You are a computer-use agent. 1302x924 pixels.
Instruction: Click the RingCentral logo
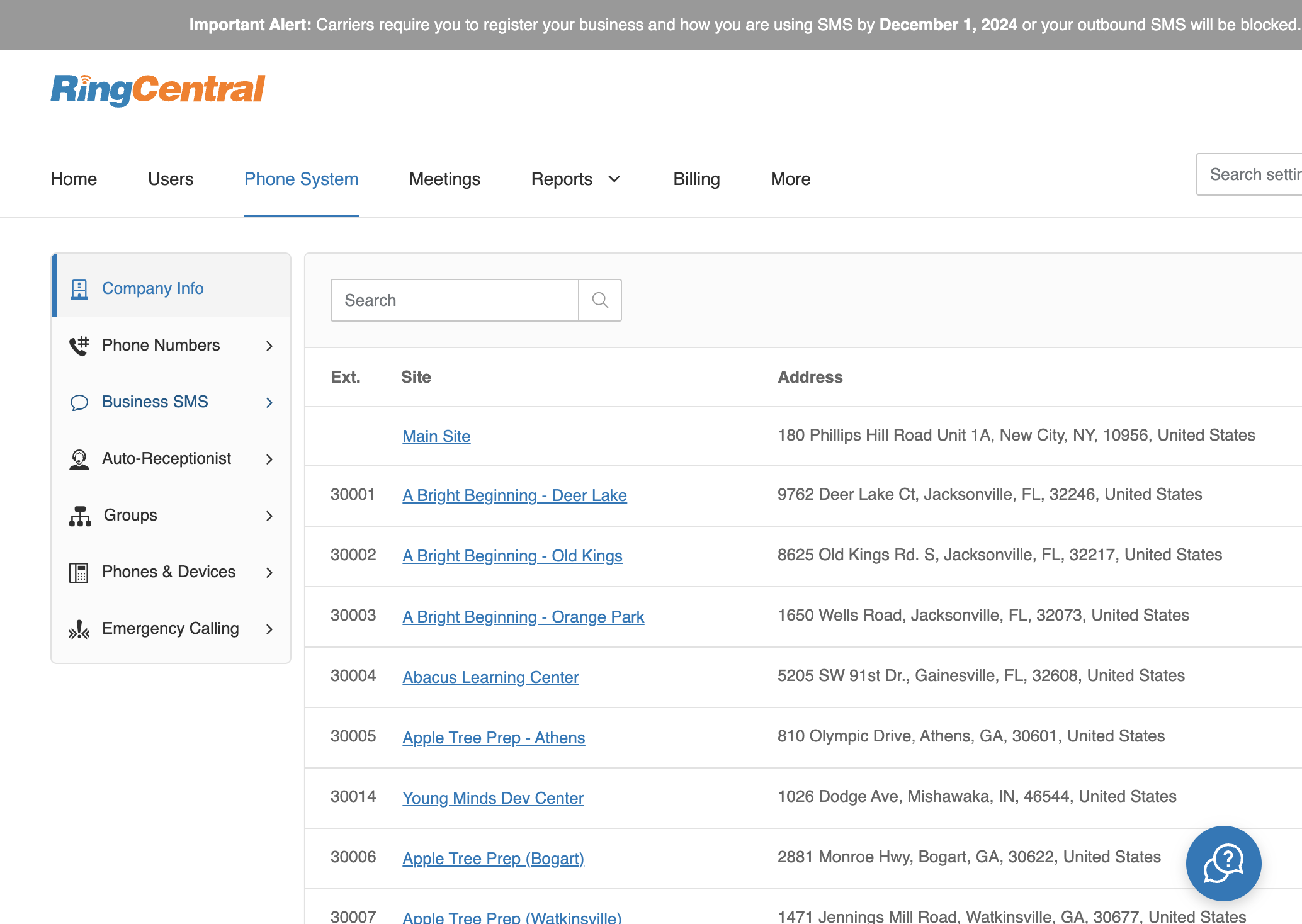click(x=158, y=90)
